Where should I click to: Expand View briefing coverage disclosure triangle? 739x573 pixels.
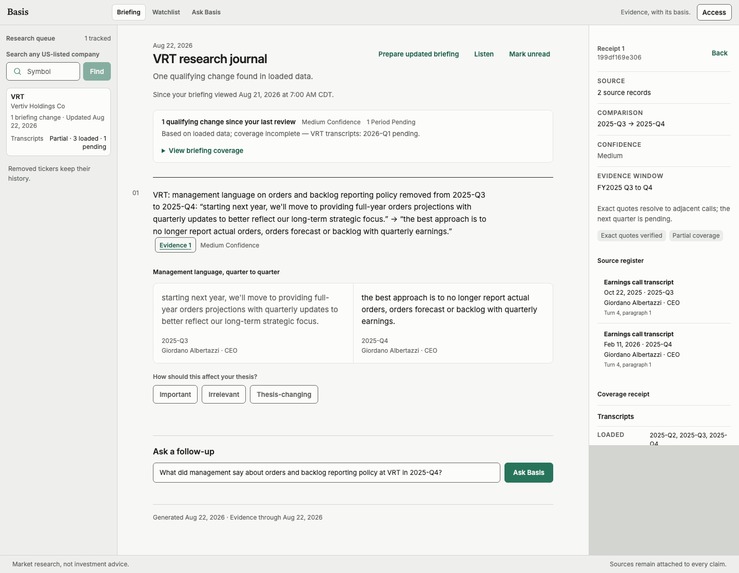pyautogui.click(x=164, y=151)
